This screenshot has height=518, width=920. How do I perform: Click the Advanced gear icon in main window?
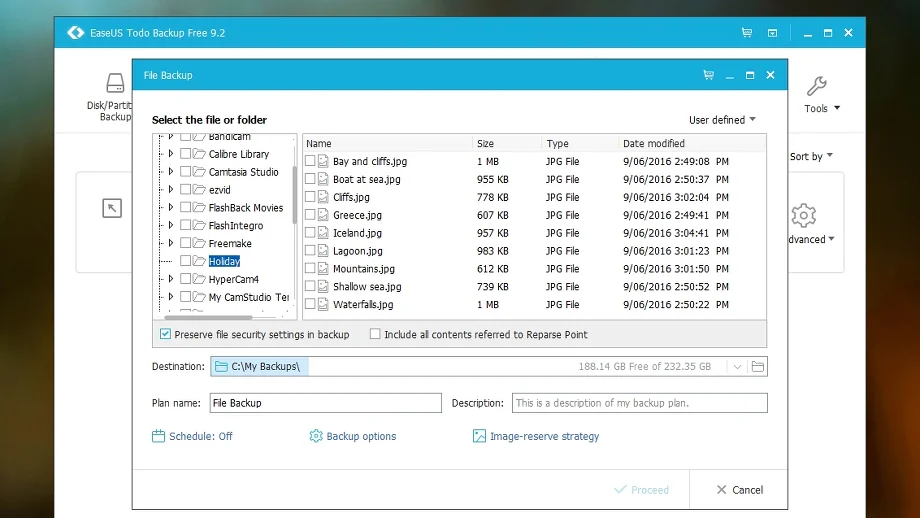[803, 215]
